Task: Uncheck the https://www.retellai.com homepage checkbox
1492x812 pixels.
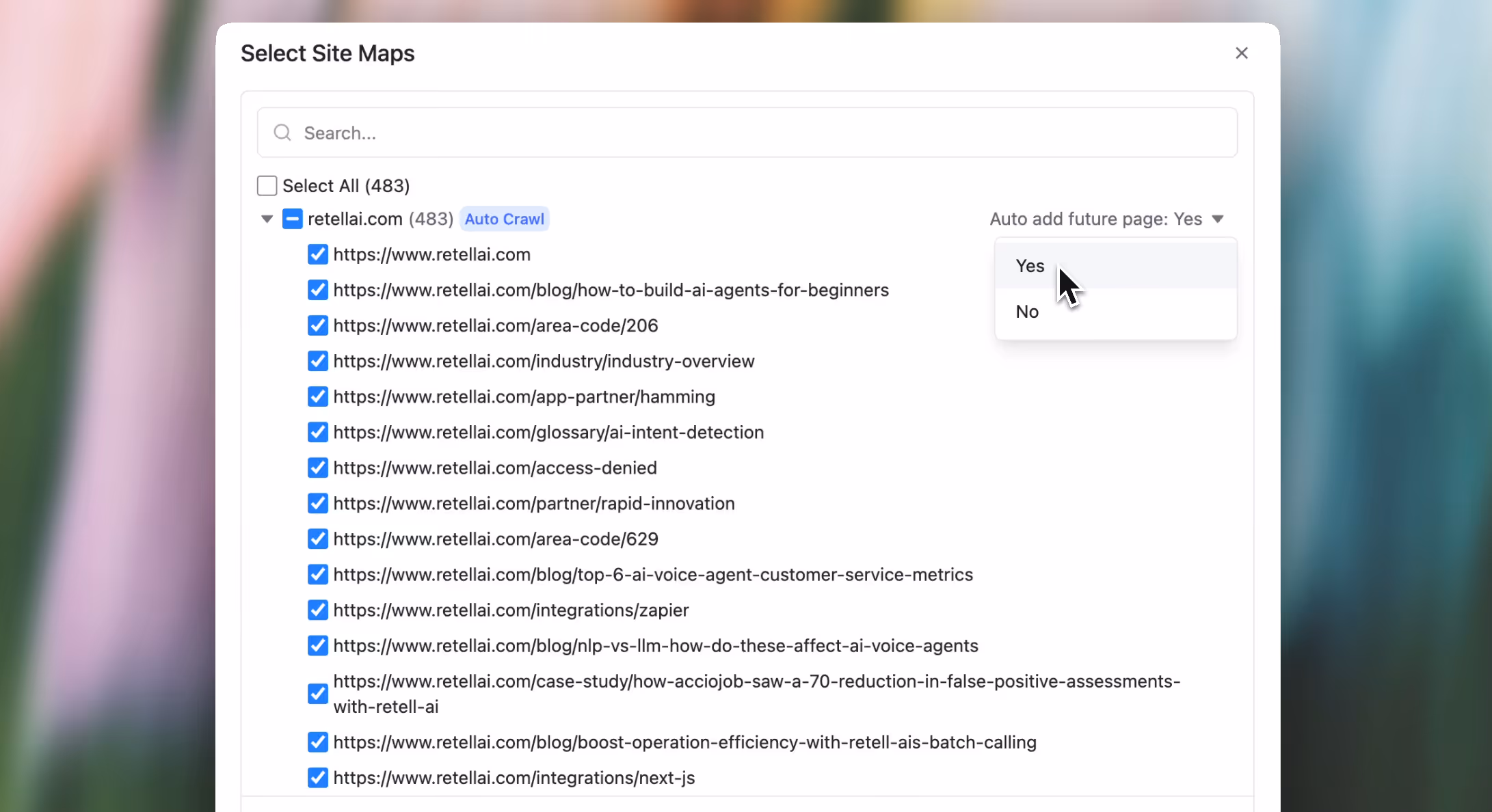Action: 317,254
